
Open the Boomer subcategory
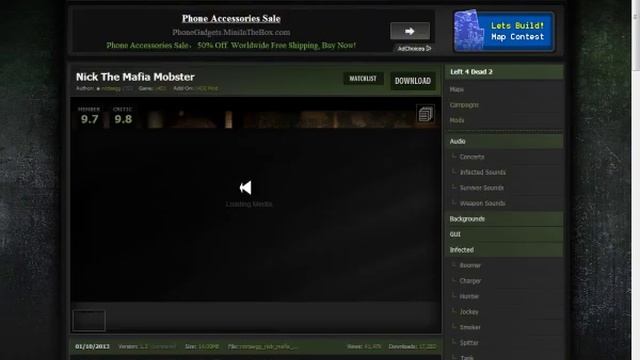pos(470,265)
